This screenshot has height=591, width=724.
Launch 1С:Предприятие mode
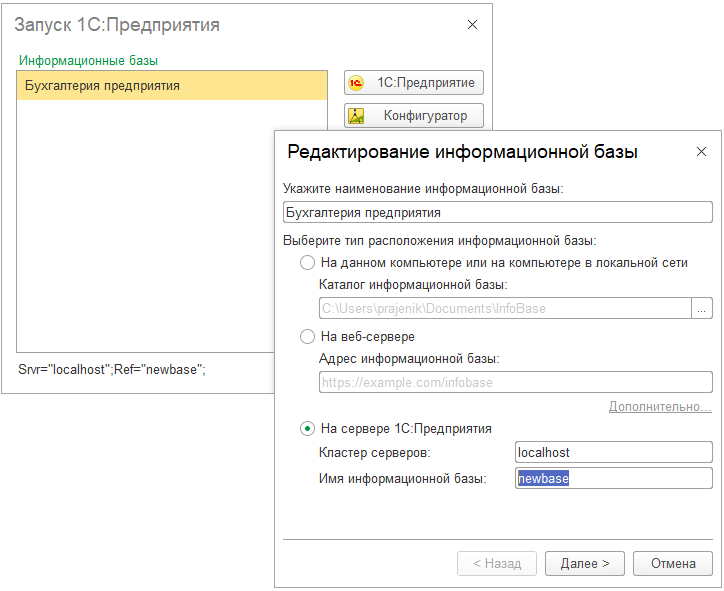(414, 83)
